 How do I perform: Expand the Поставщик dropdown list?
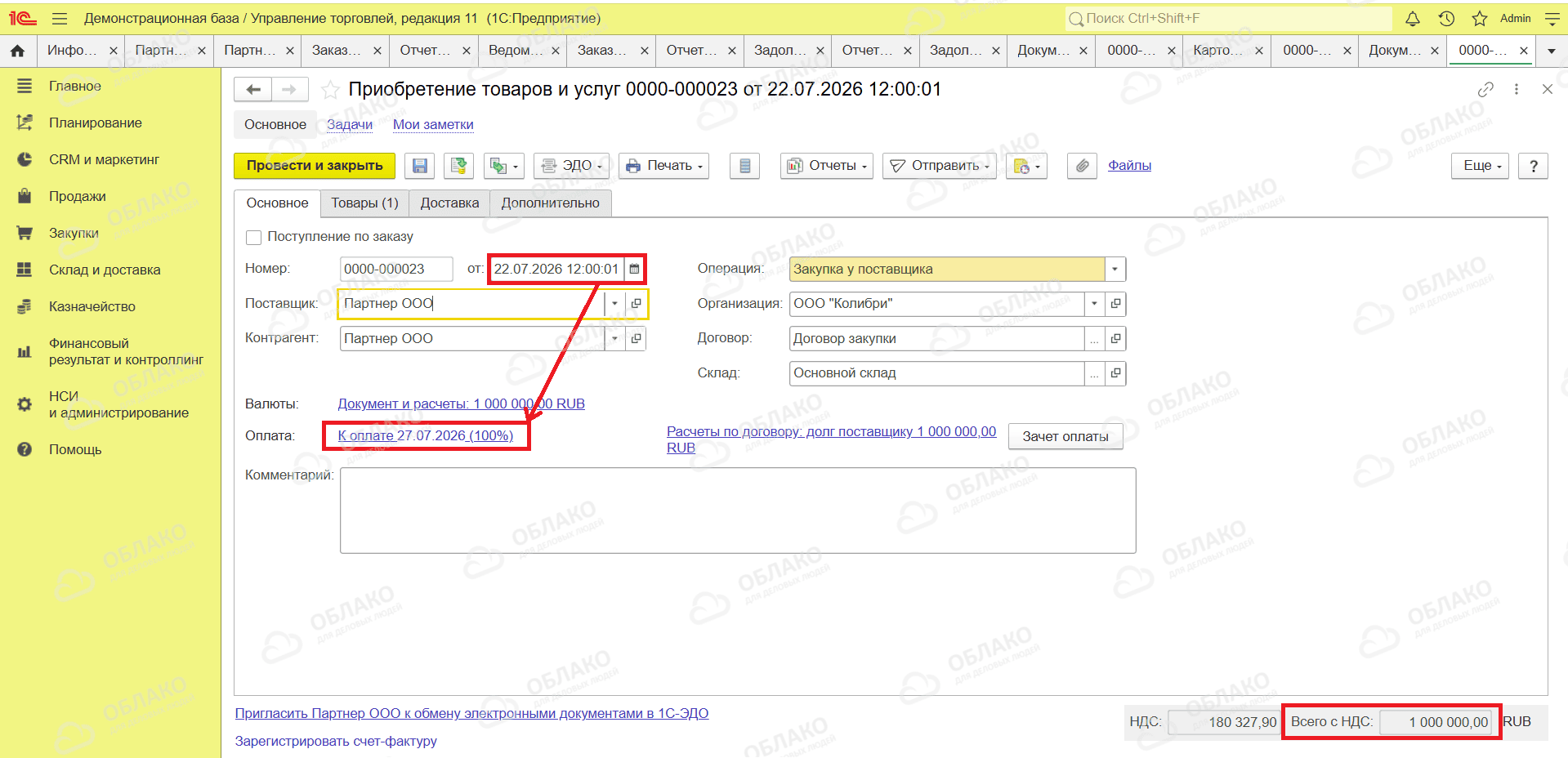tap(614, 304)
